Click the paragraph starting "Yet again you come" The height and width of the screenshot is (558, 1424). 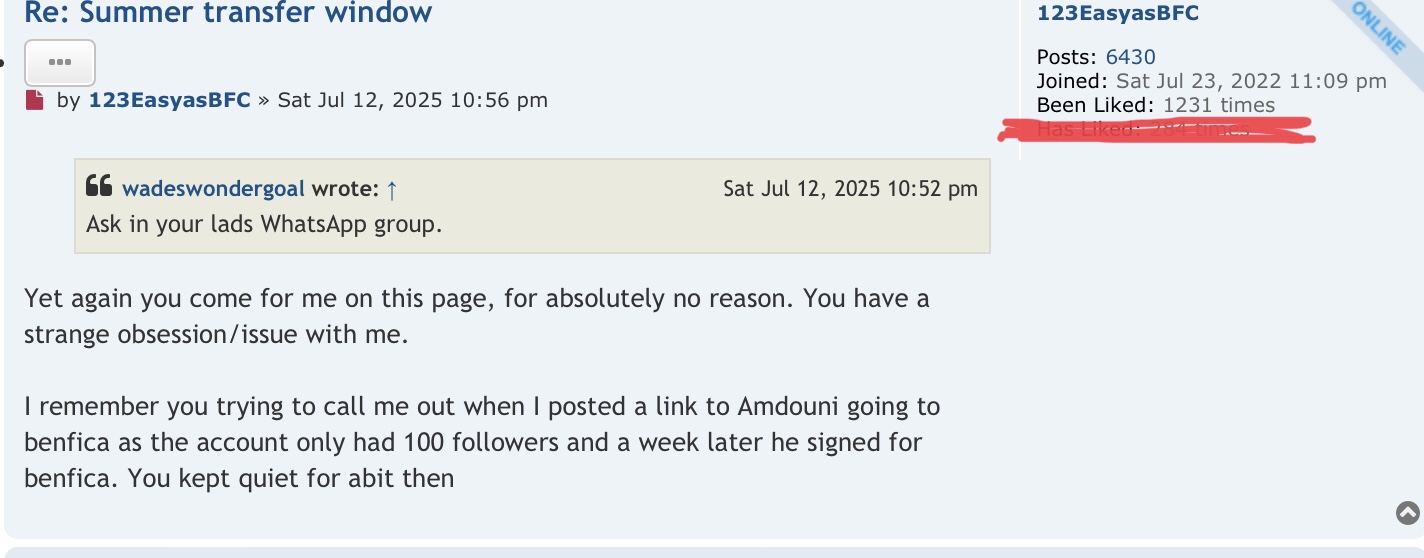[x=476, y=315]
